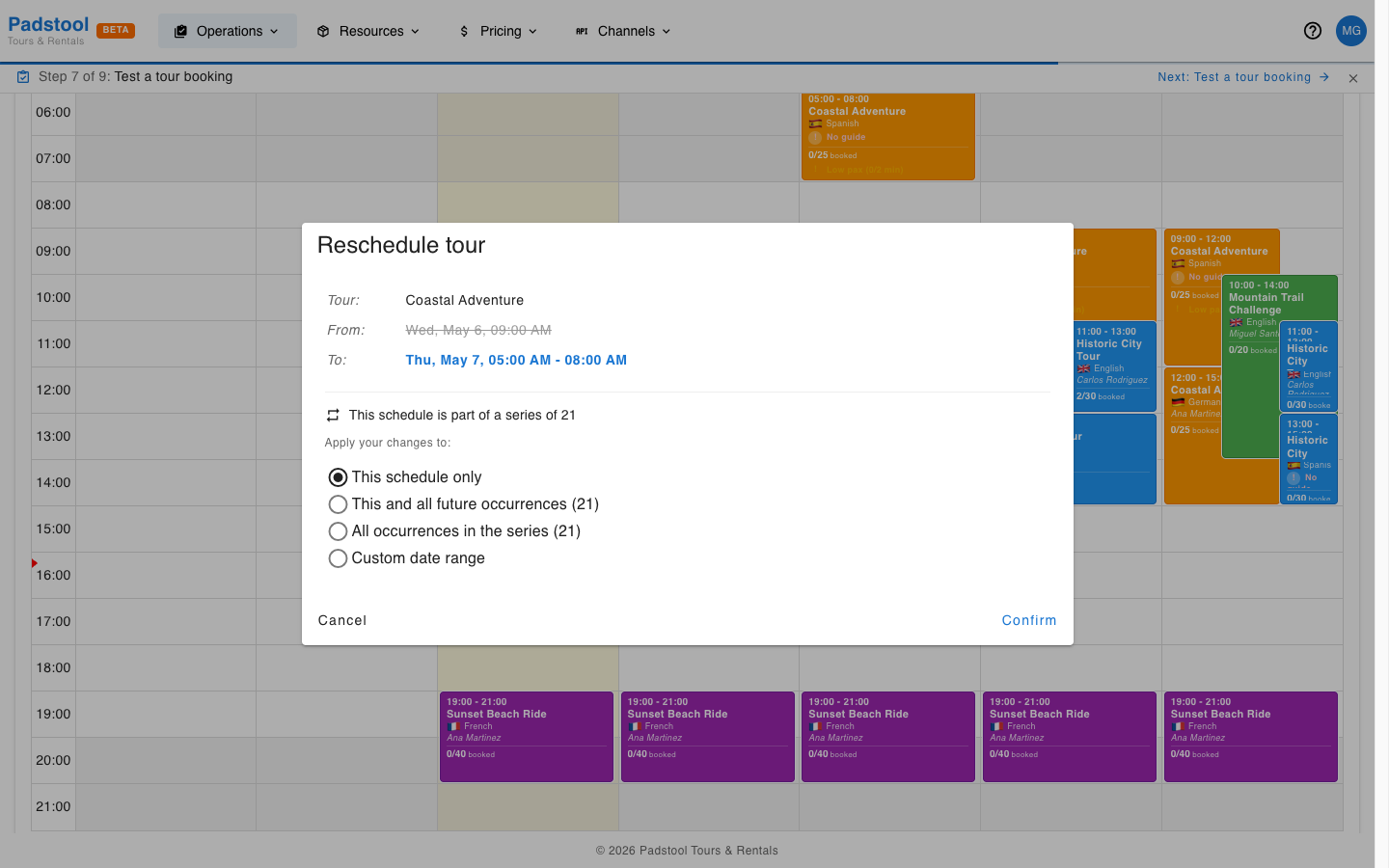This screenshot has height=868, width=1389.
Task: Click the repeat series icon in dialog
Action: [x=333, y=415]
